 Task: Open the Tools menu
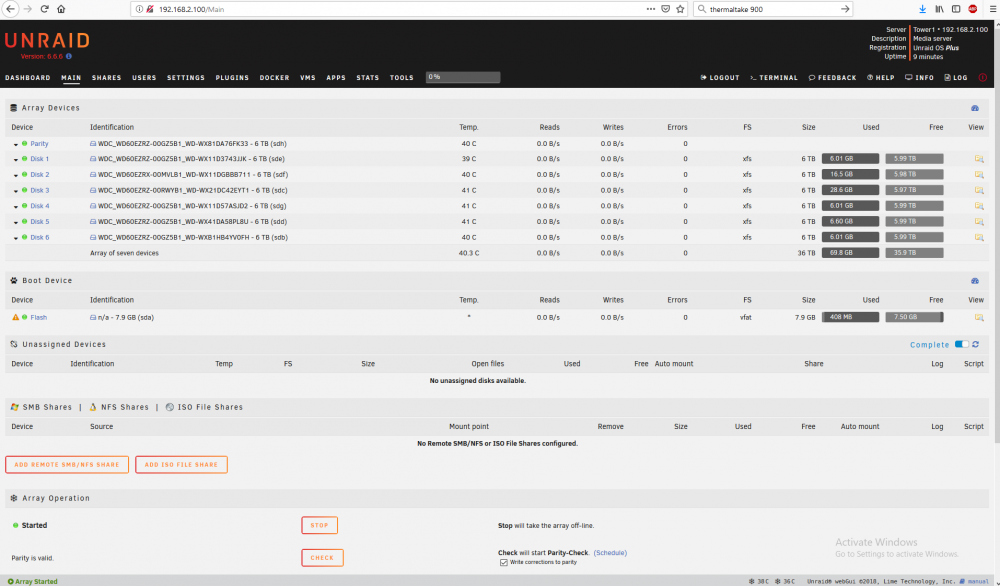[x=402, y=78]
